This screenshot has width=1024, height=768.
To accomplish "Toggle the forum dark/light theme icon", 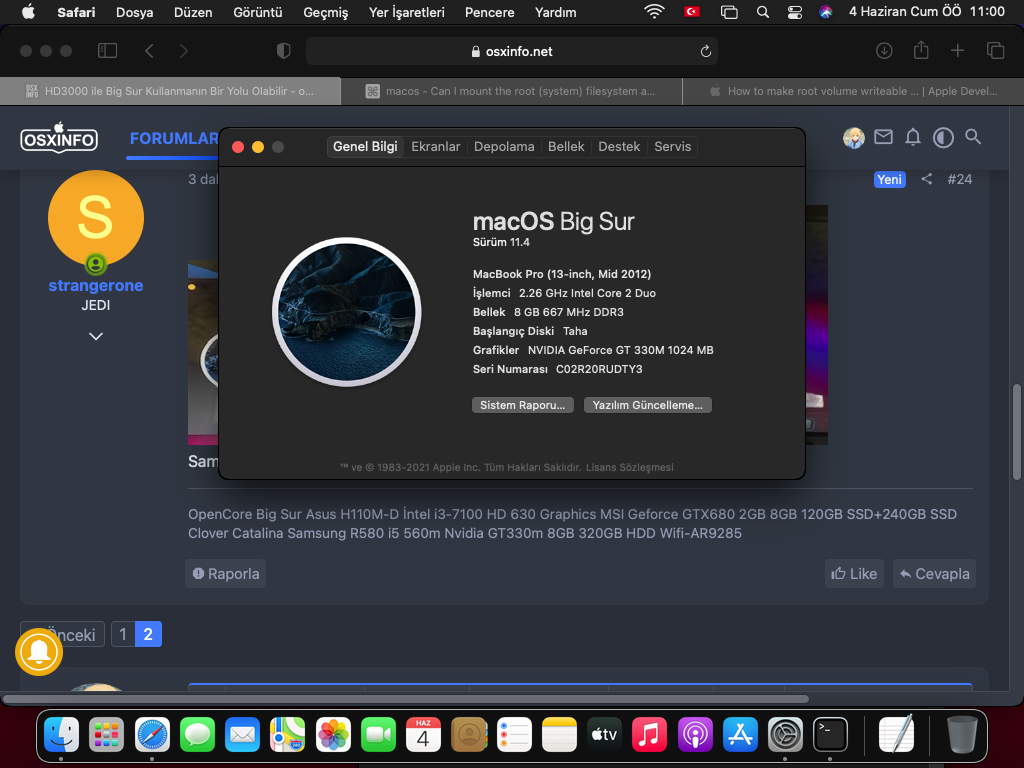I will (943, 138).
